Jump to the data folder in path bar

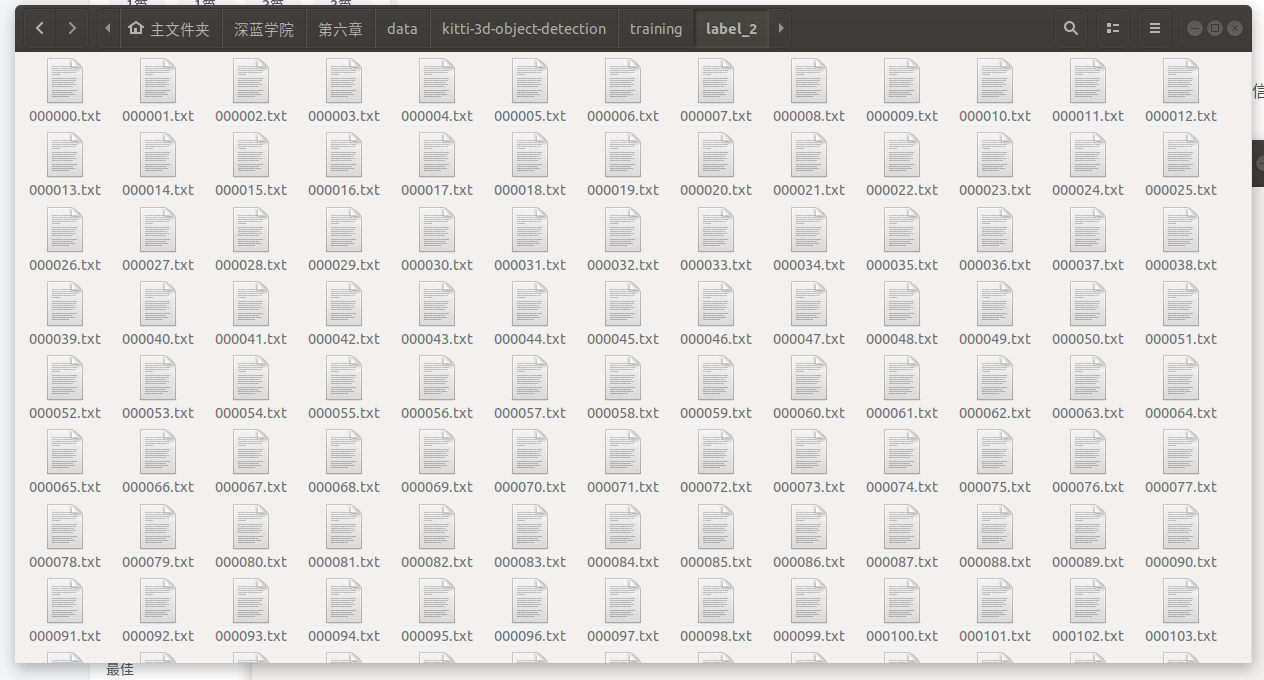pos(402,29)
